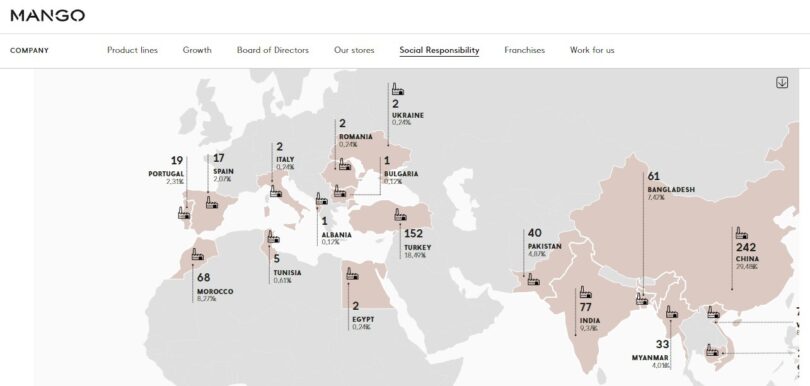
Task: Open the Franchises link
Action: click(x=524, y=50)
